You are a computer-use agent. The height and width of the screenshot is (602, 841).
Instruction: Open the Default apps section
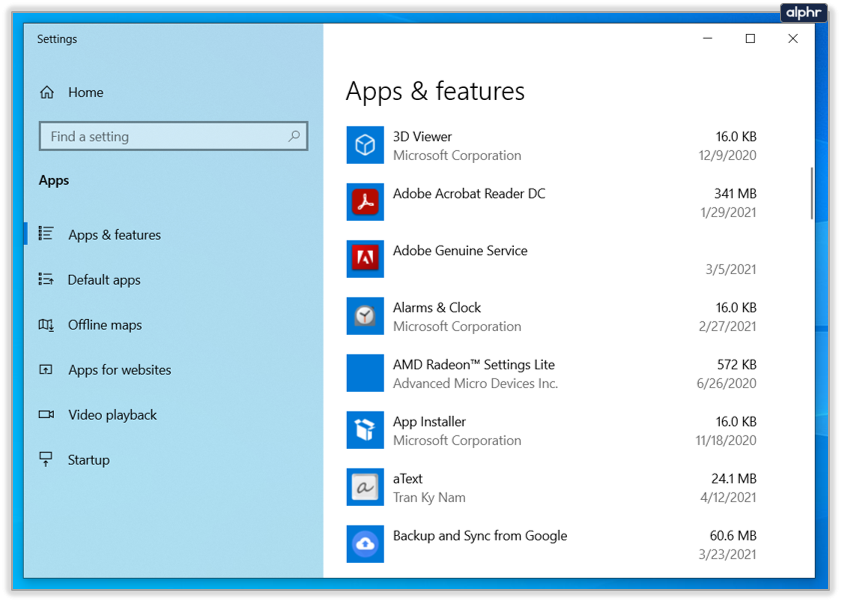(104, 280)
